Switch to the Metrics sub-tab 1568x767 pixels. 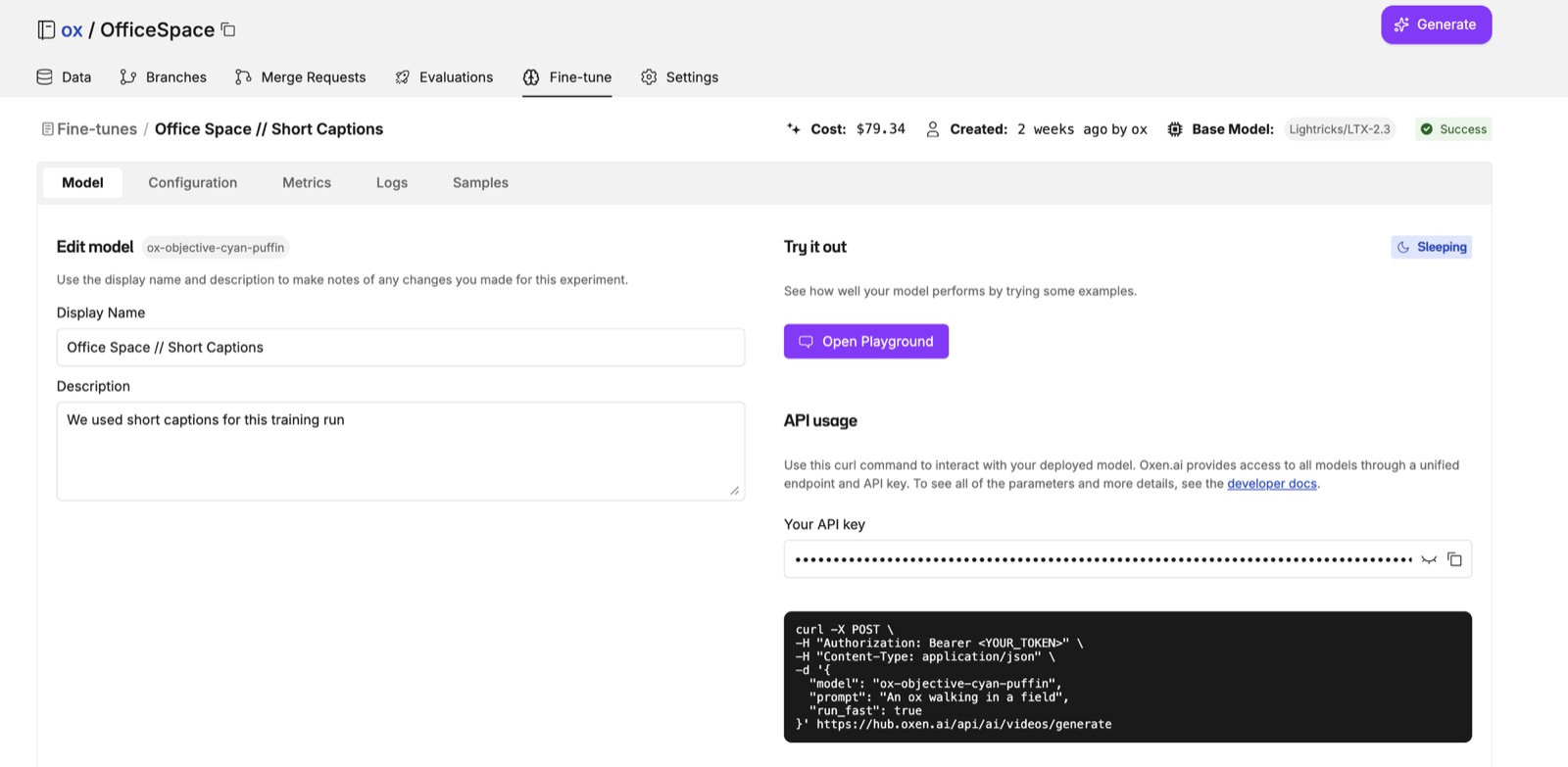pyautogui.click(x=307, y=182)
